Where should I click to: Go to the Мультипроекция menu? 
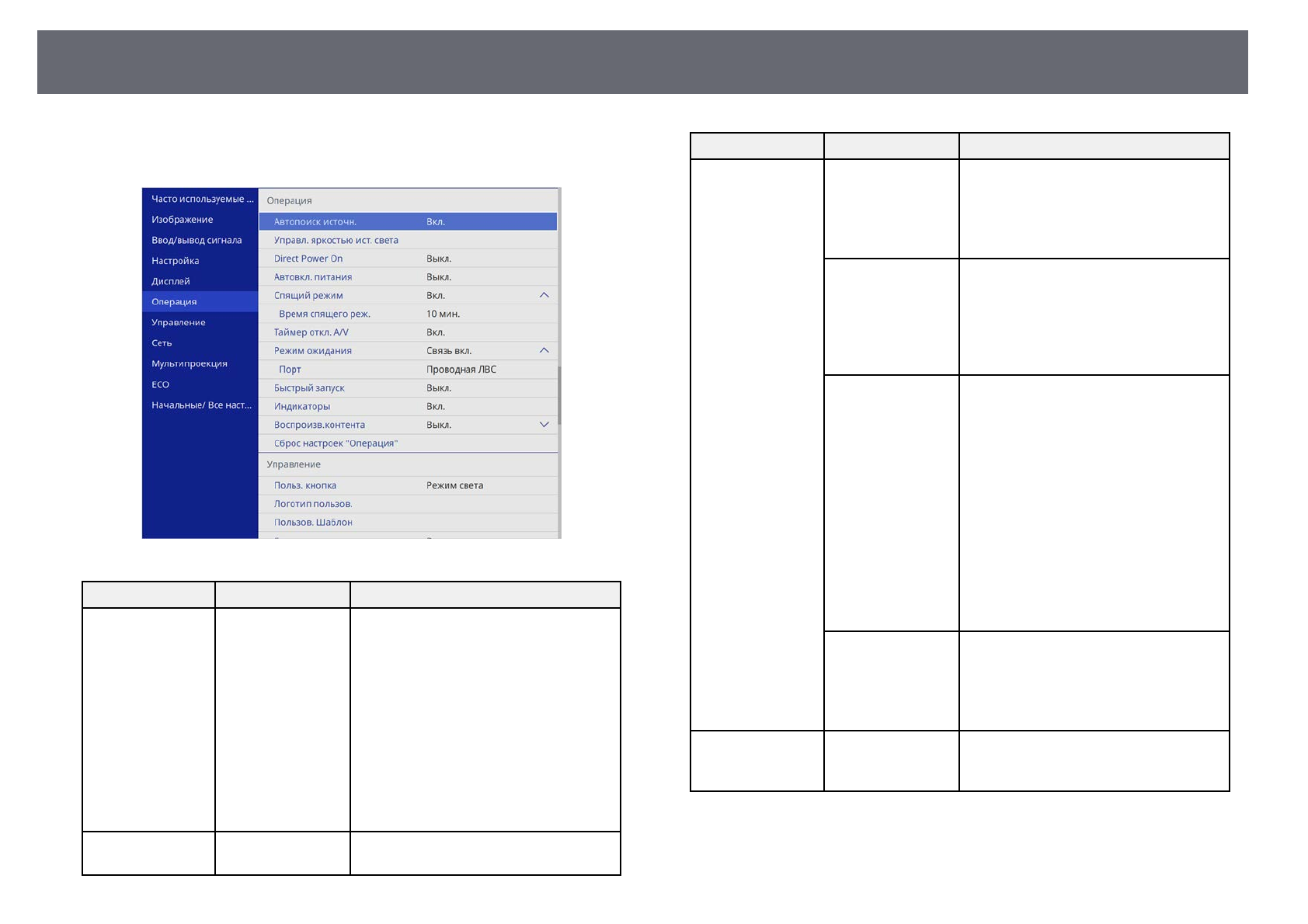tap(190, 364)
